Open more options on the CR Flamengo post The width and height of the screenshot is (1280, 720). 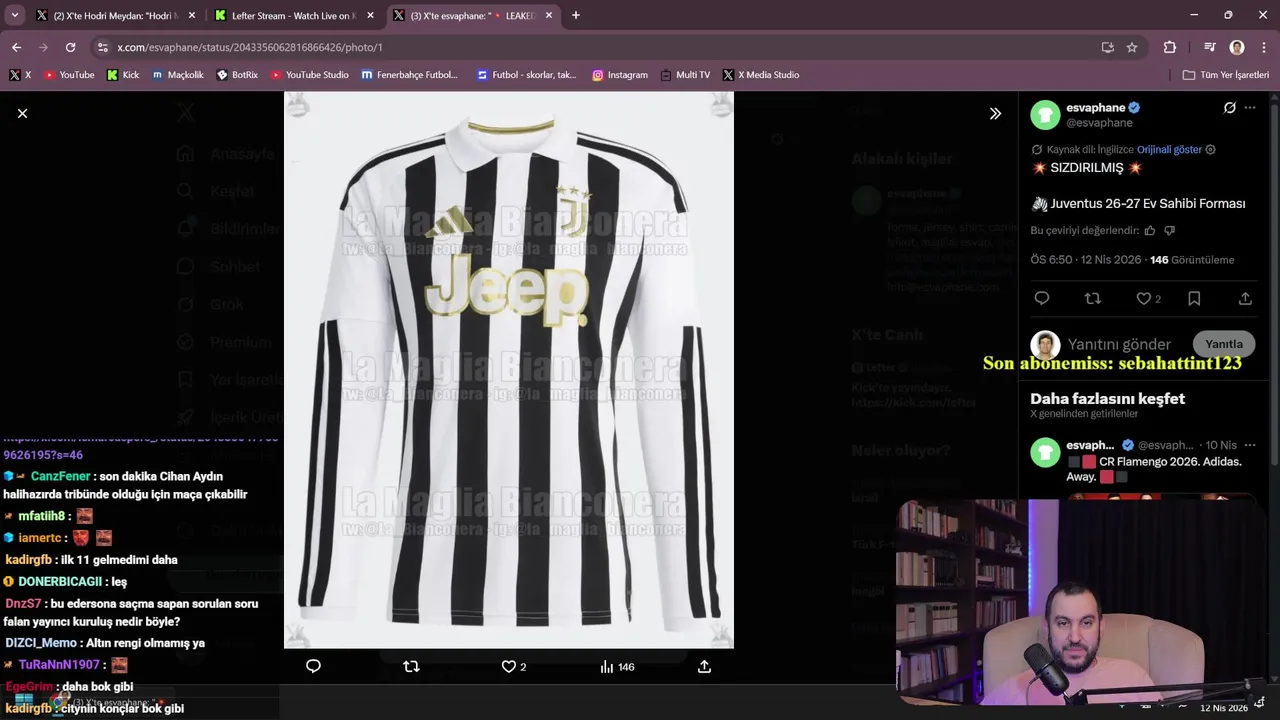1250,445
